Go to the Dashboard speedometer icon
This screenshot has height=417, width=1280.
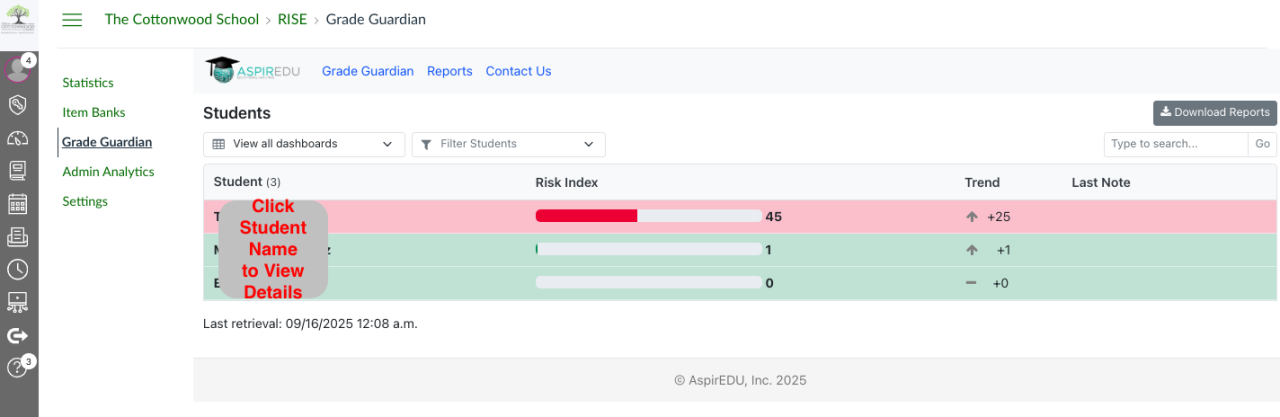coord(17,138)
